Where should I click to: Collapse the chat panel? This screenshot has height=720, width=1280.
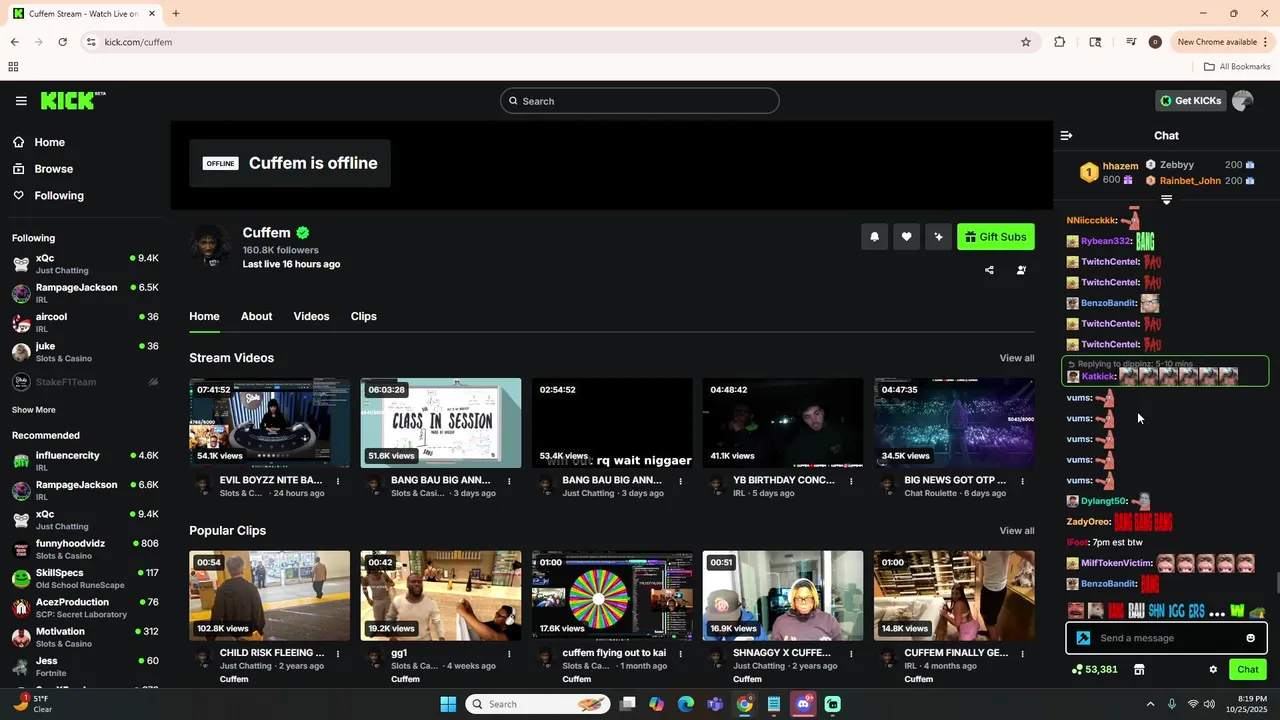(1066, 135)
